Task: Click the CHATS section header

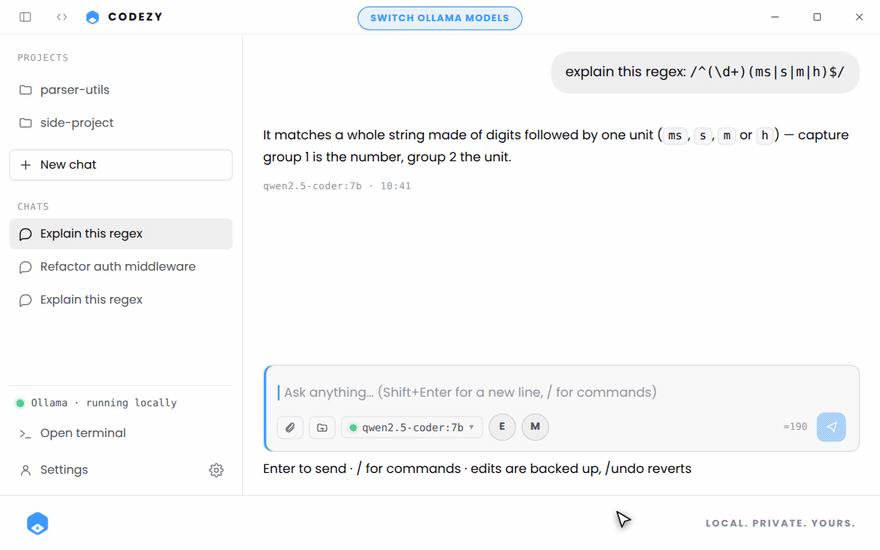Action: tap(33, 207)
